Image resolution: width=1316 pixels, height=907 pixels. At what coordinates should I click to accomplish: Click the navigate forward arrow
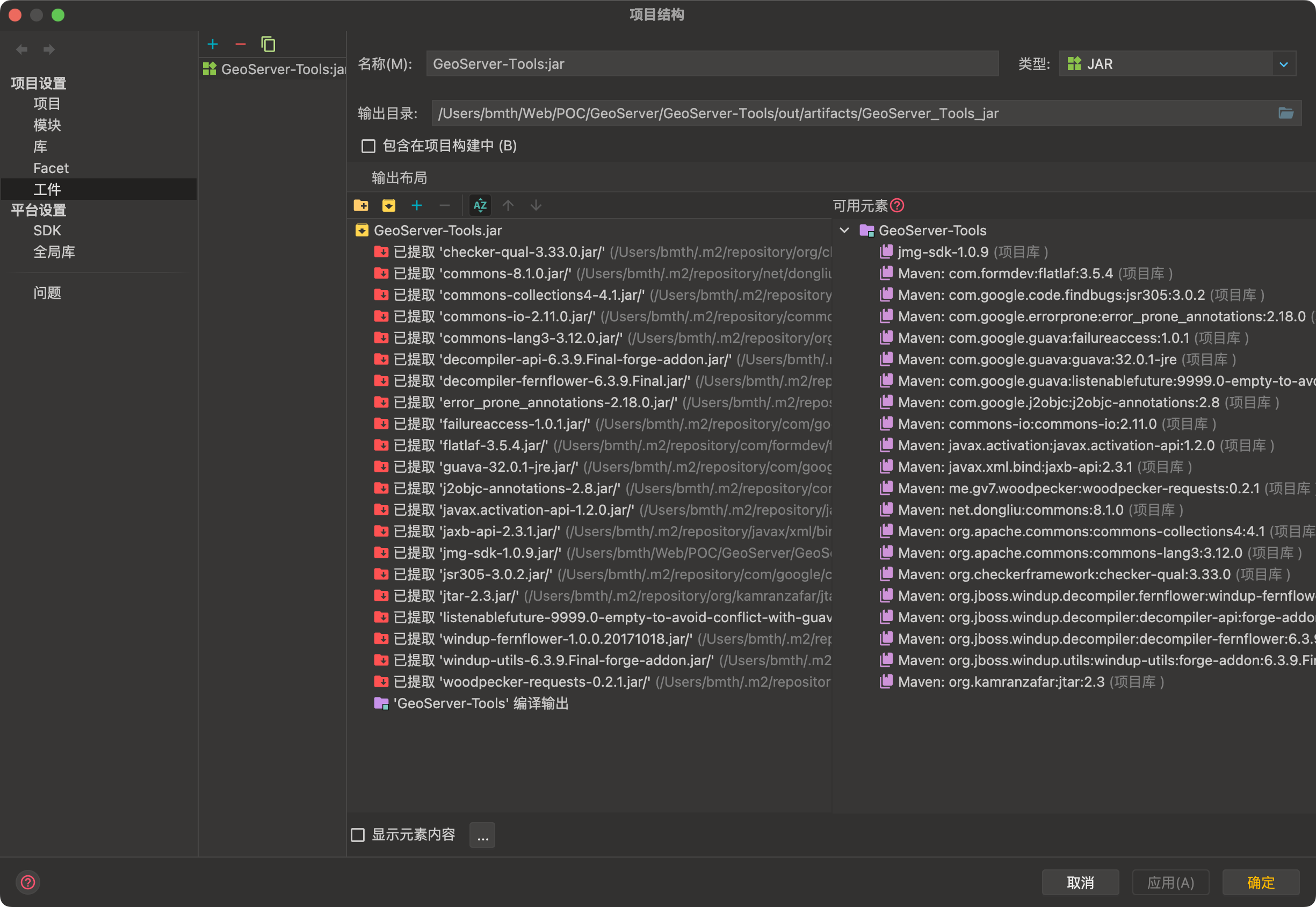[49, 49]
